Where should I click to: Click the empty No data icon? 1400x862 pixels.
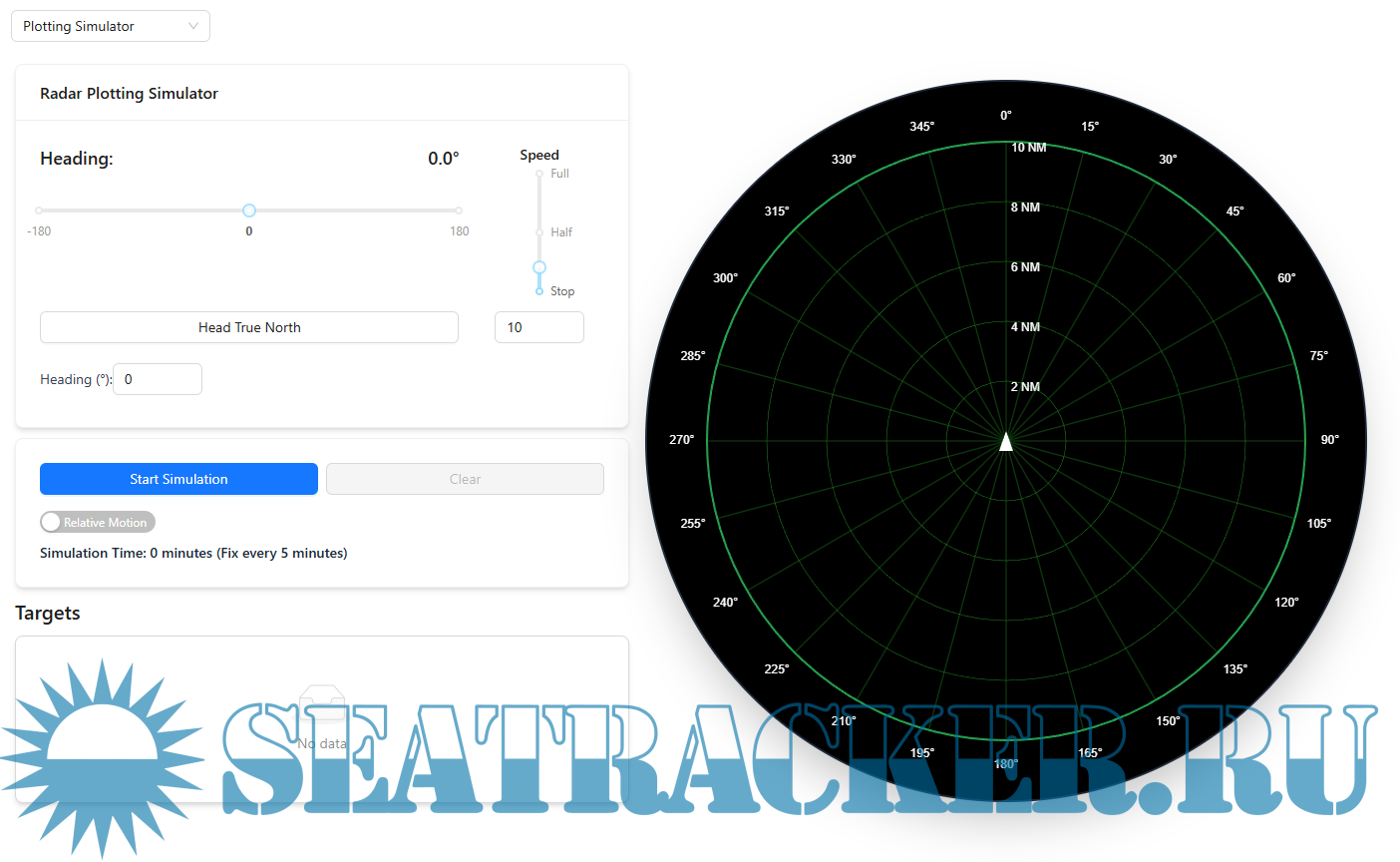point(322,704)
